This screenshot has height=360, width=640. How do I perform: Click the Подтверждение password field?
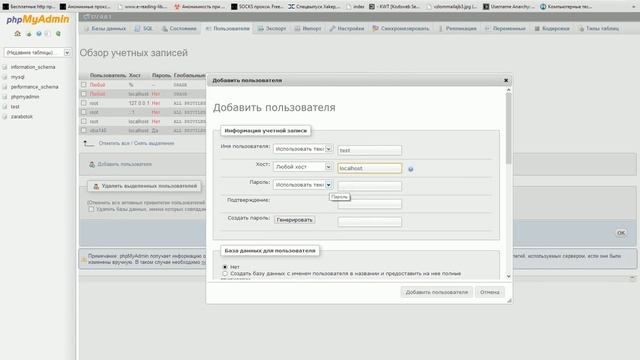[369, 204]
